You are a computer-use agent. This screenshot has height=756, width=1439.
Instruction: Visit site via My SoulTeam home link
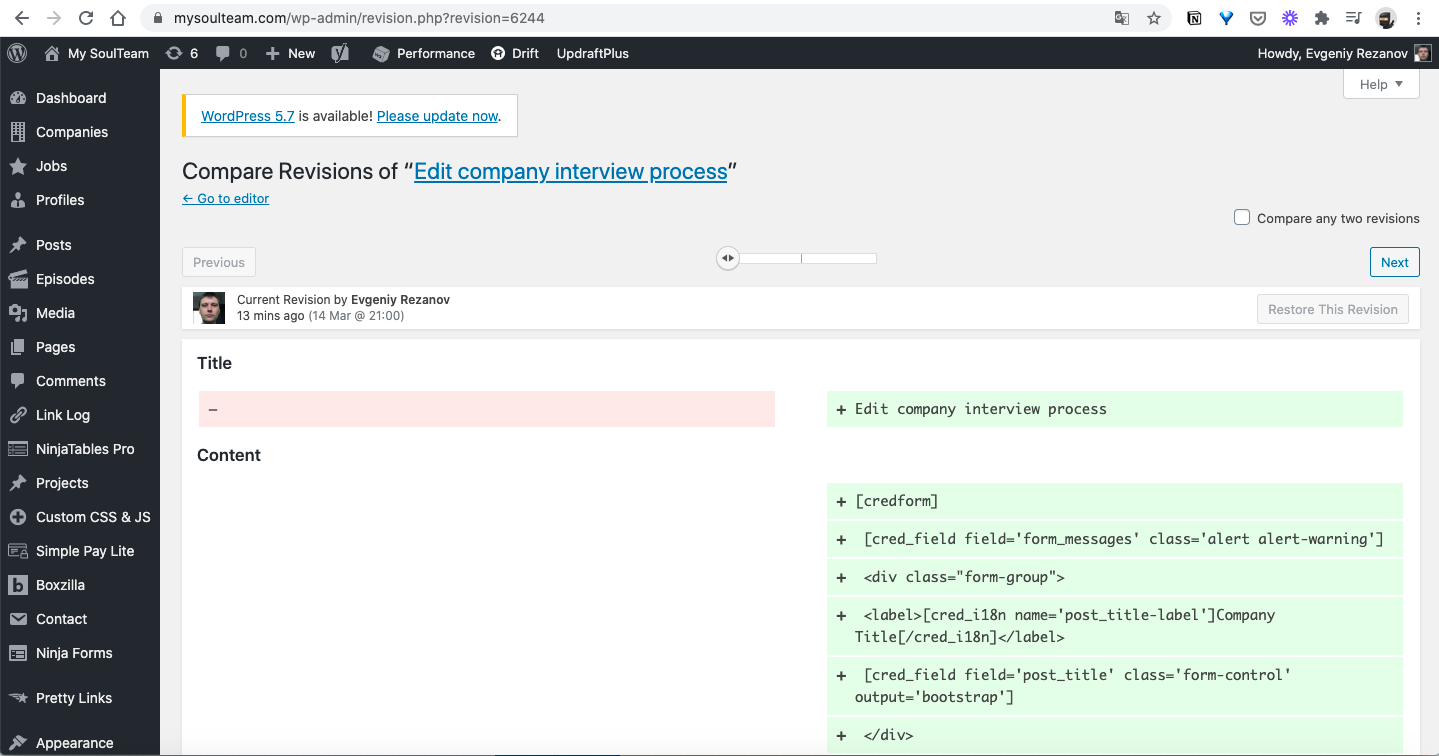pos(97,53)
